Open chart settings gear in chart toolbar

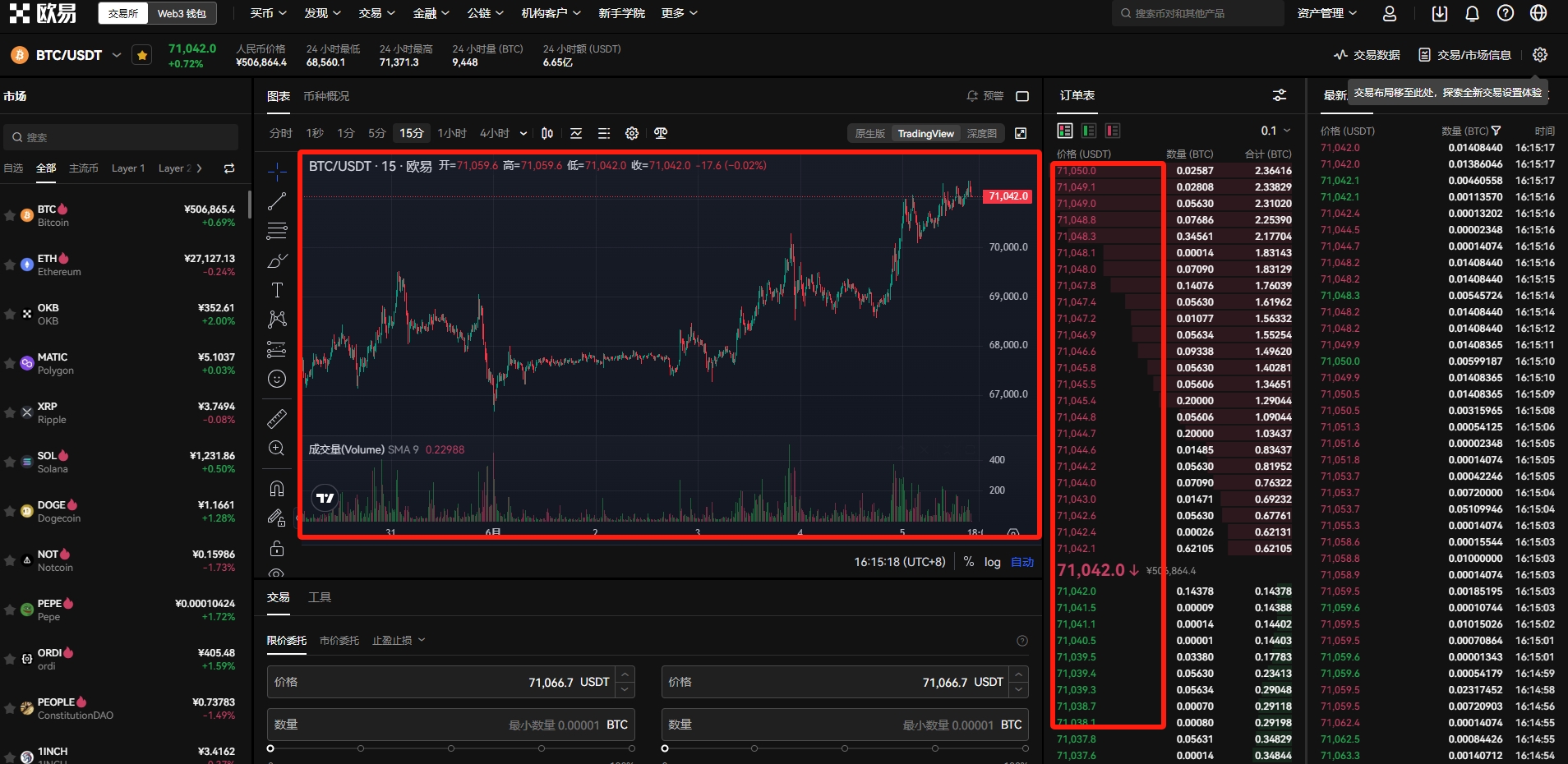click(632, 133)
